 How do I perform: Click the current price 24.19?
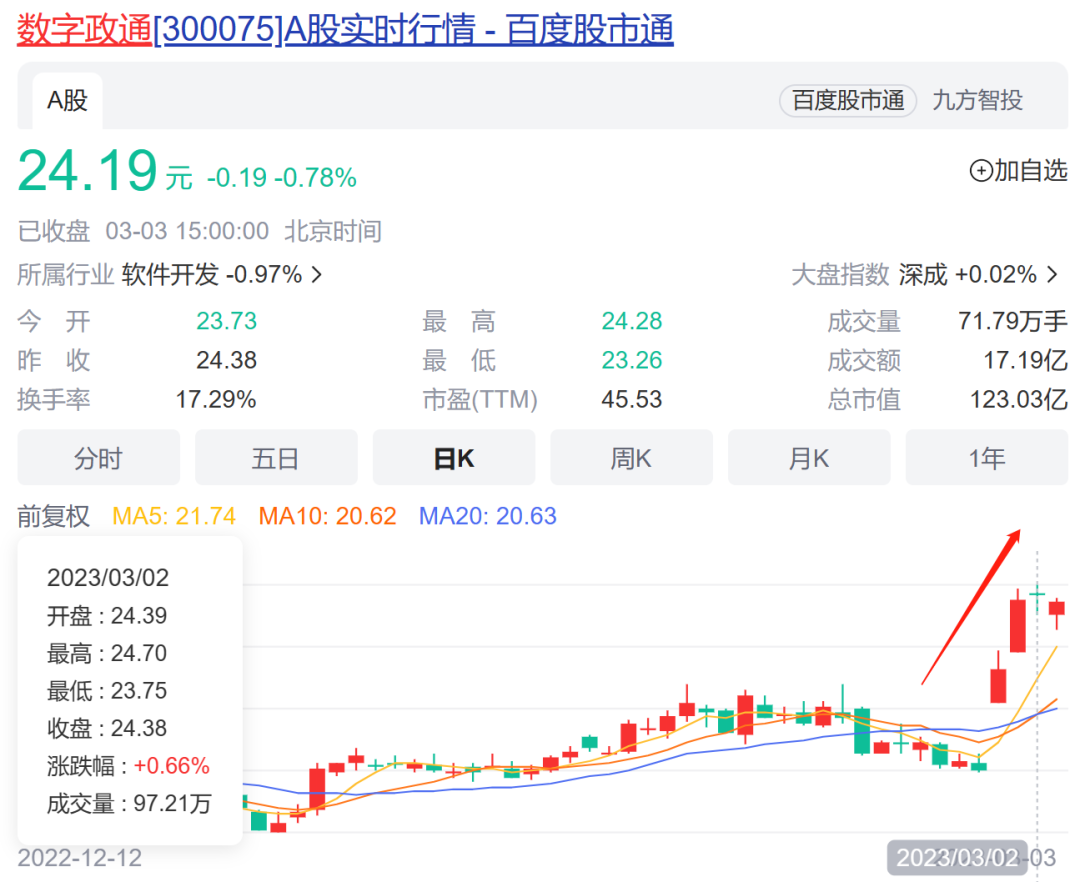tap(87, 171)
